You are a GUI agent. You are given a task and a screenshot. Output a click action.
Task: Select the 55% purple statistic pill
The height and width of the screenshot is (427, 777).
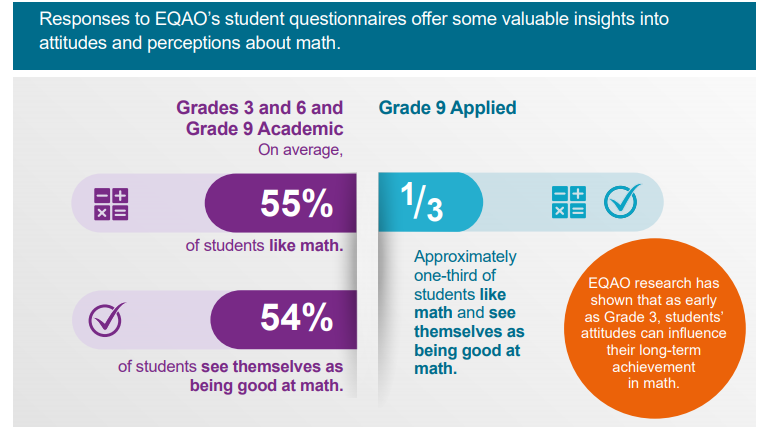(x=281, y=203)
